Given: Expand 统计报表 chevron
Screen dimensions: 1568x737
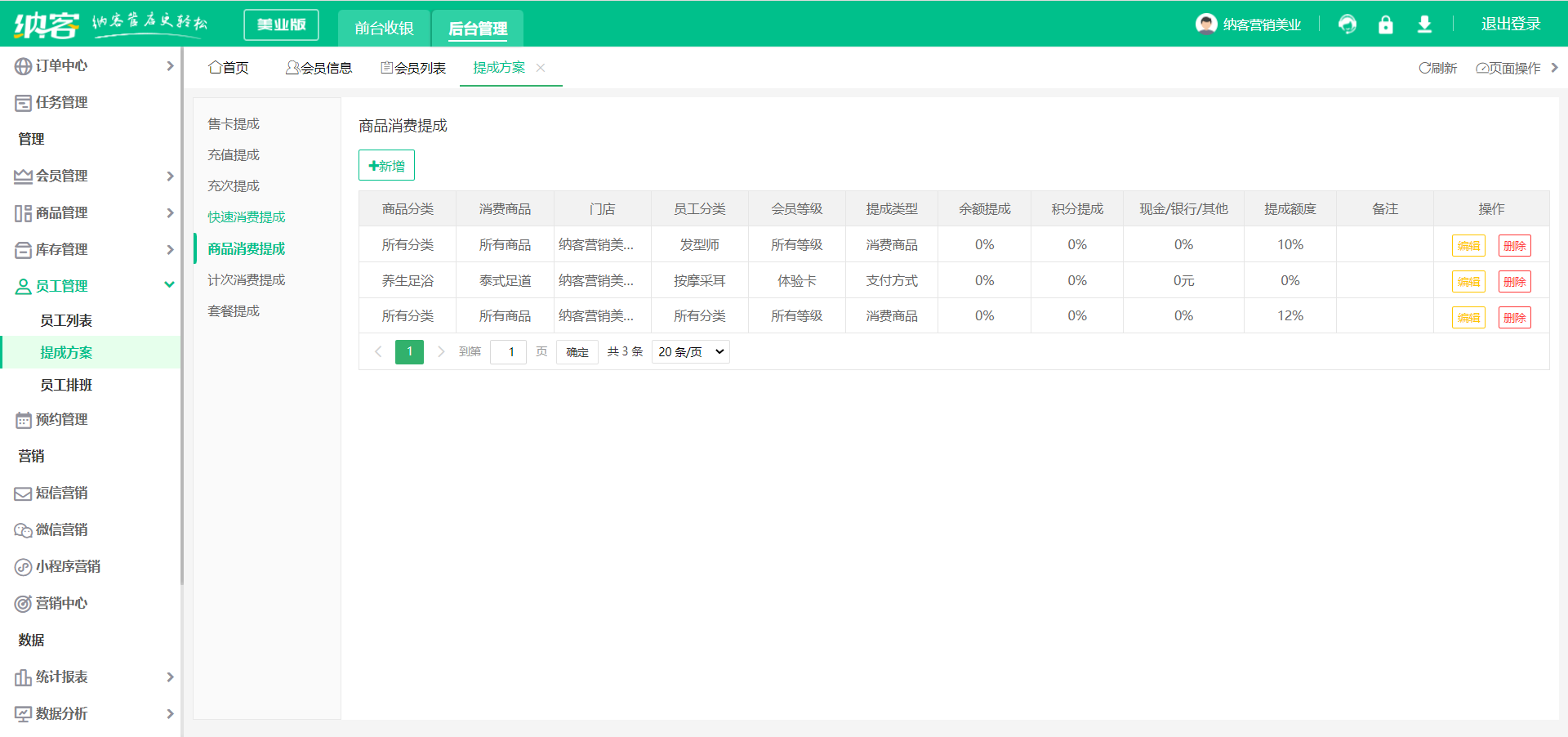Looking at the screenshot, I should click(x=170, y=677).
